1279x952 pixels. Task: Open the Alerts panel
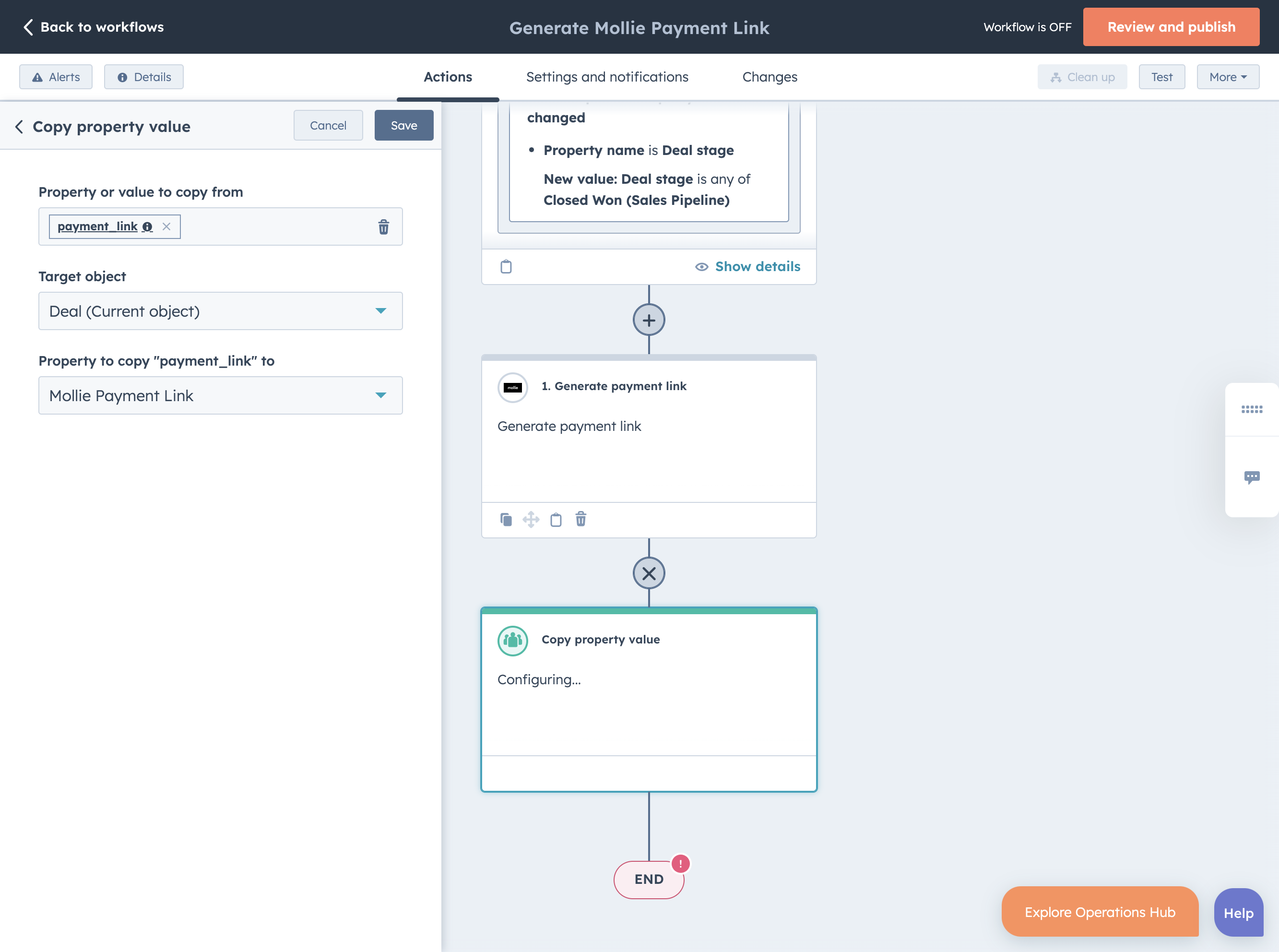point(56,77)
